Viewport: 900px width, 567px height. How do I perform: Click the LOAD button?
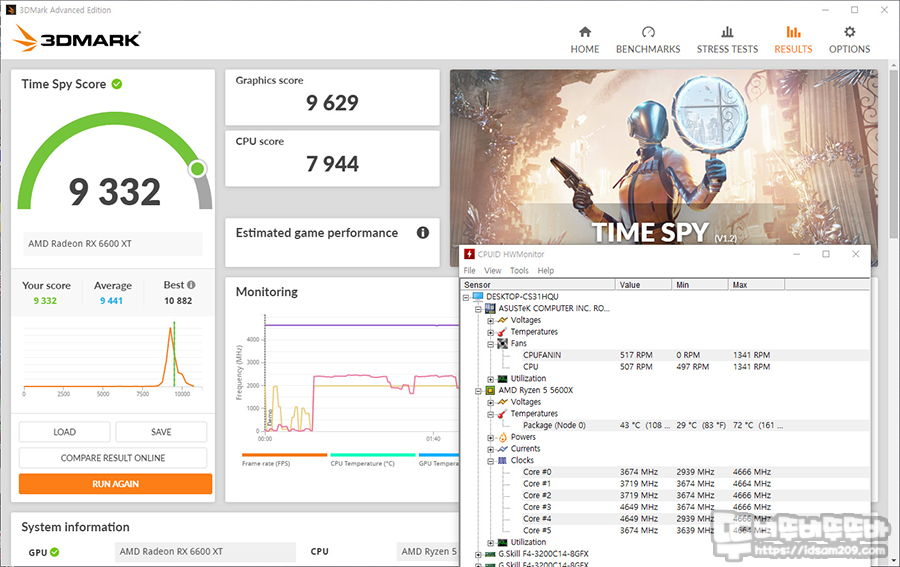(x=64, y=432)
